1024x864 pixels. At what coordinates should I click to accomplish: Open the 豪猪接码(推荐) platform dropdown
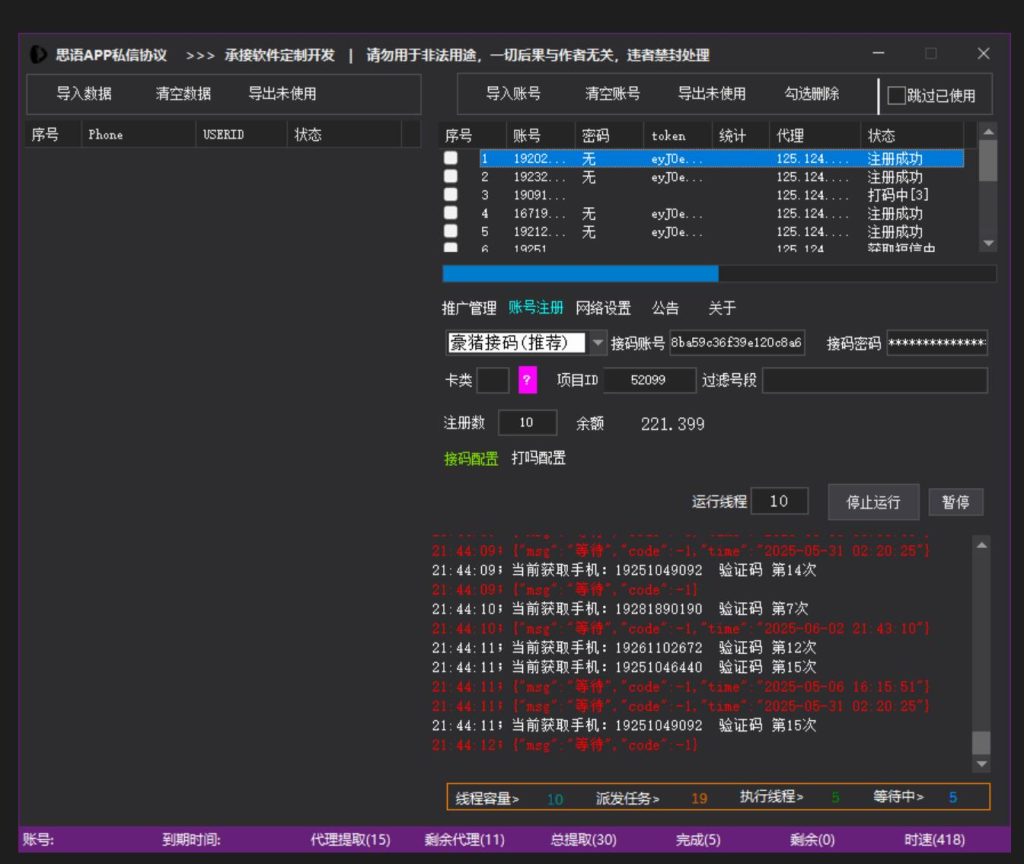(598, 343)
